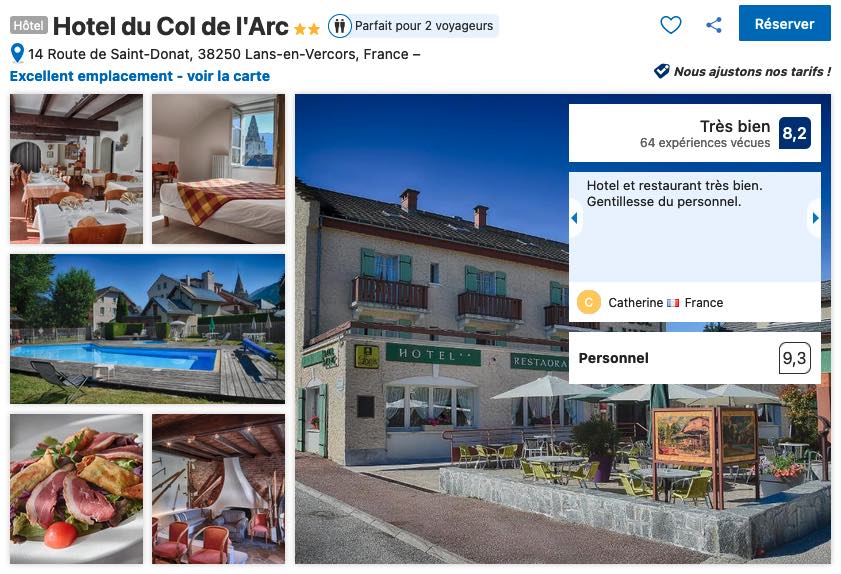Click the share icon
Viewport: 841px width, 574px height.
(713, 25)
